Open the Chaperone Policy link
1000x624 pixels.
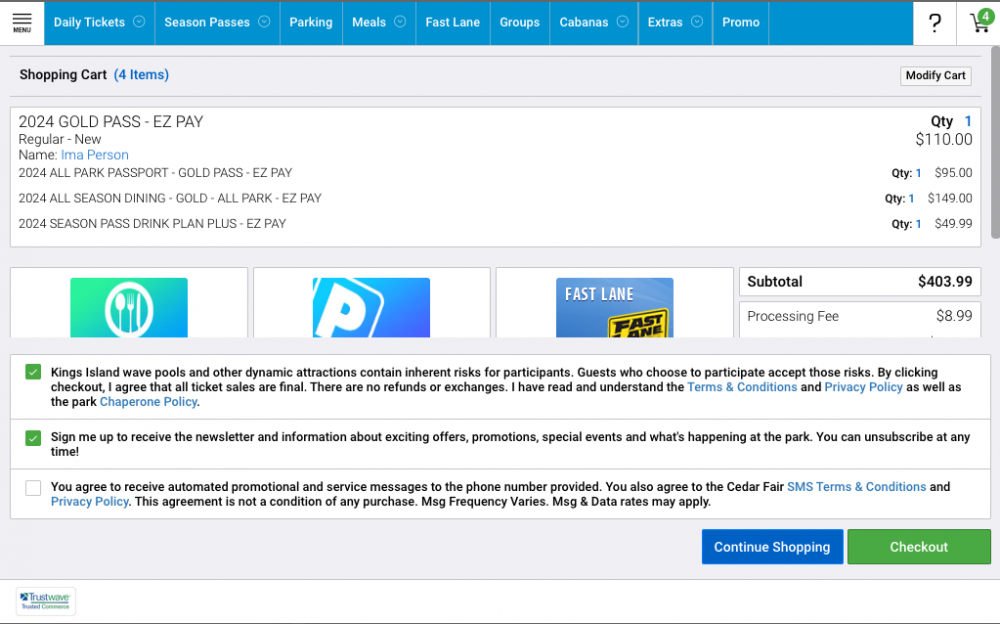148,402
